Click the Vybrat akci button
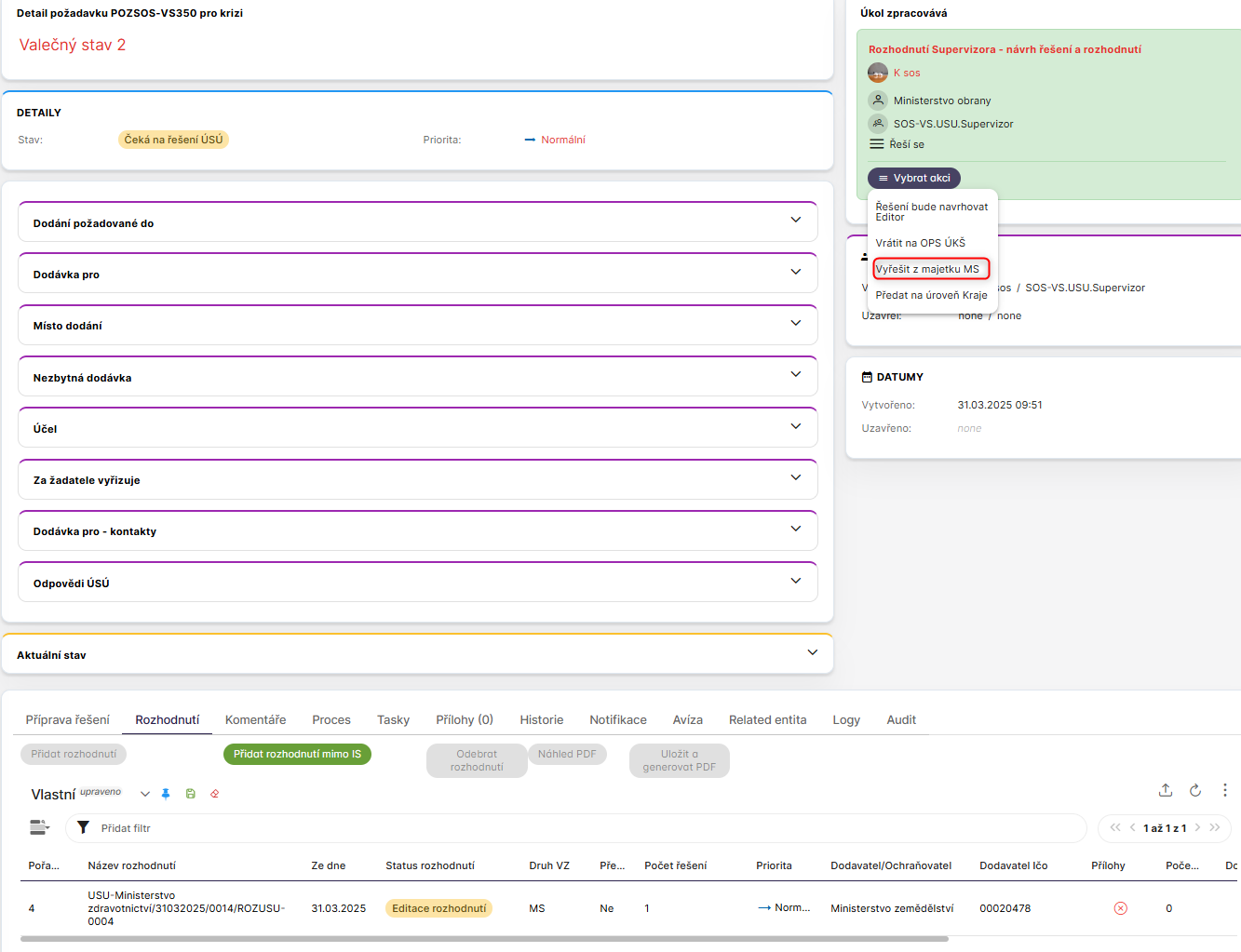 (x=914, y=178)
